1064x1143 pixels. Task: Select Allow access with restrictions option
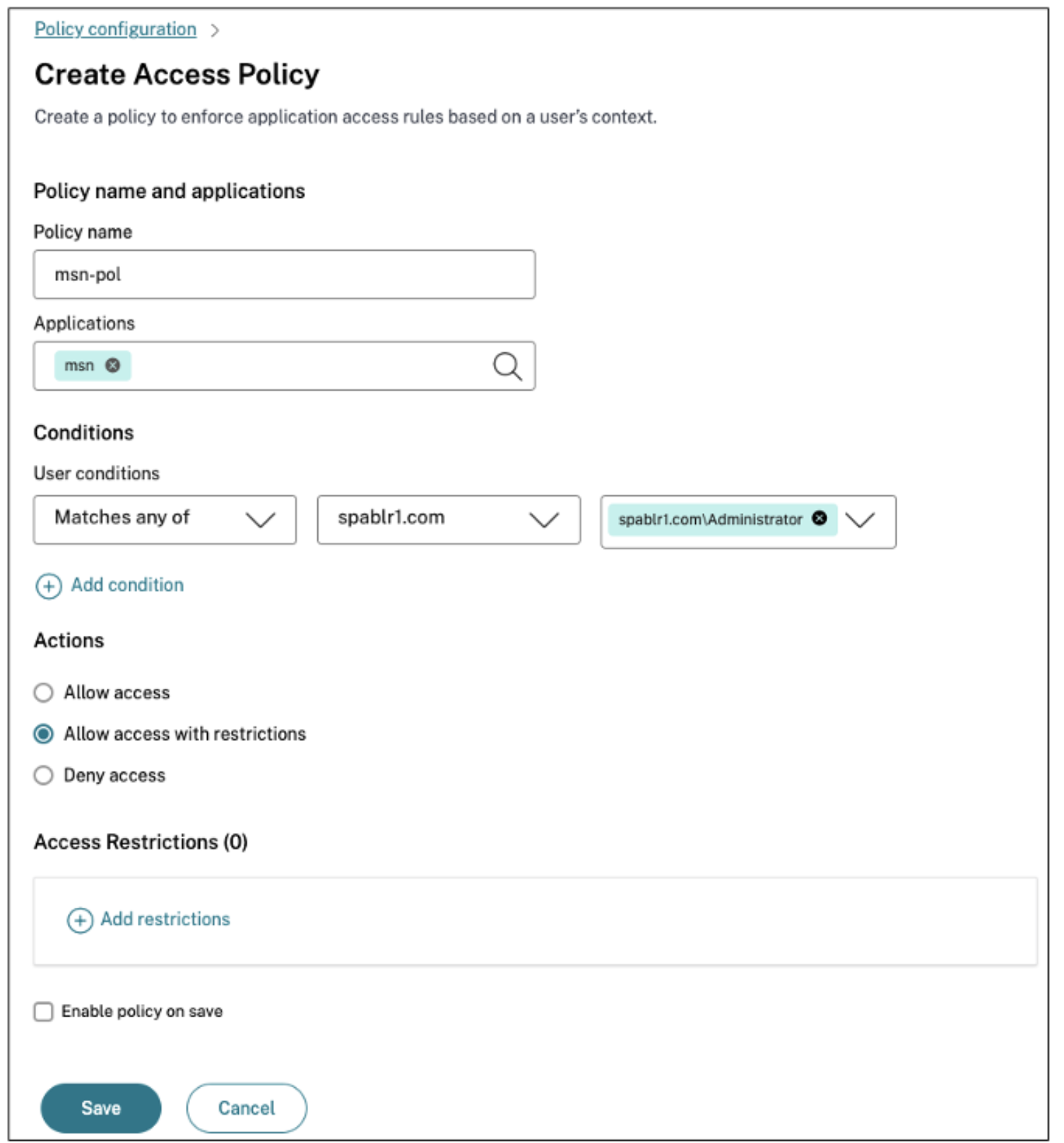44,734
